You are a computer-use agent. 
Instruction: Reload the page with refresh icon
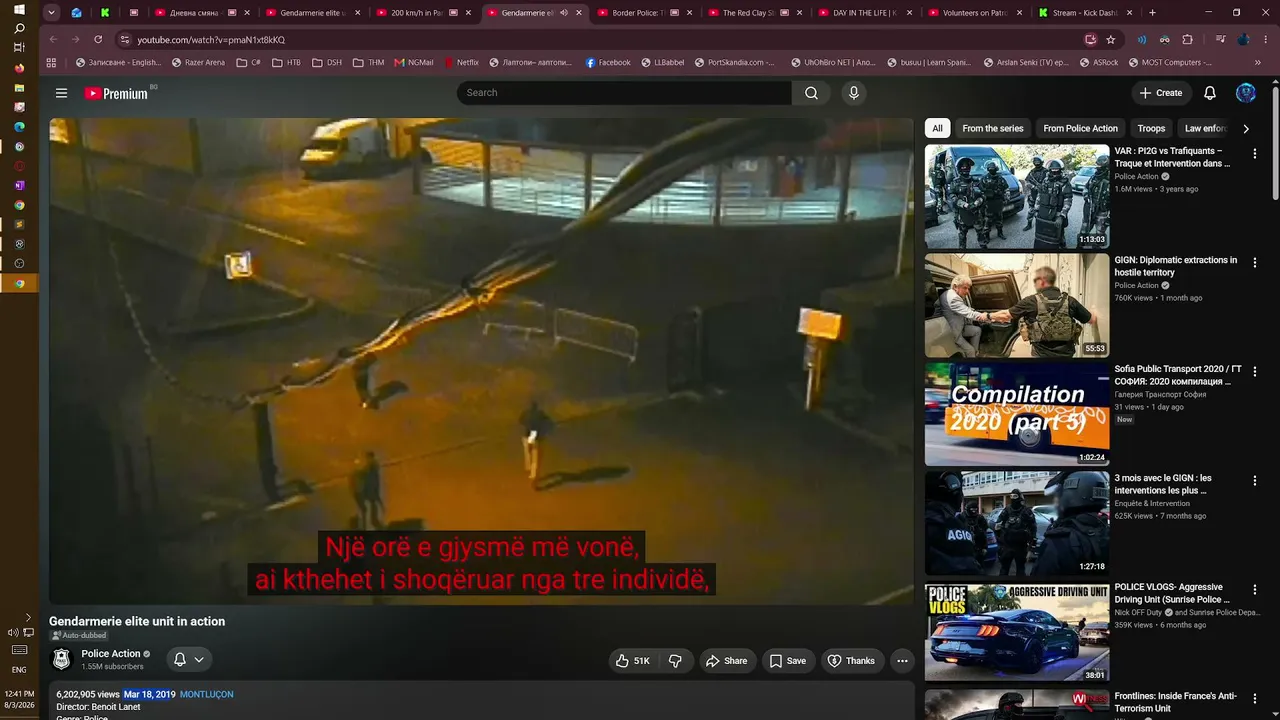tap(98, 39)
